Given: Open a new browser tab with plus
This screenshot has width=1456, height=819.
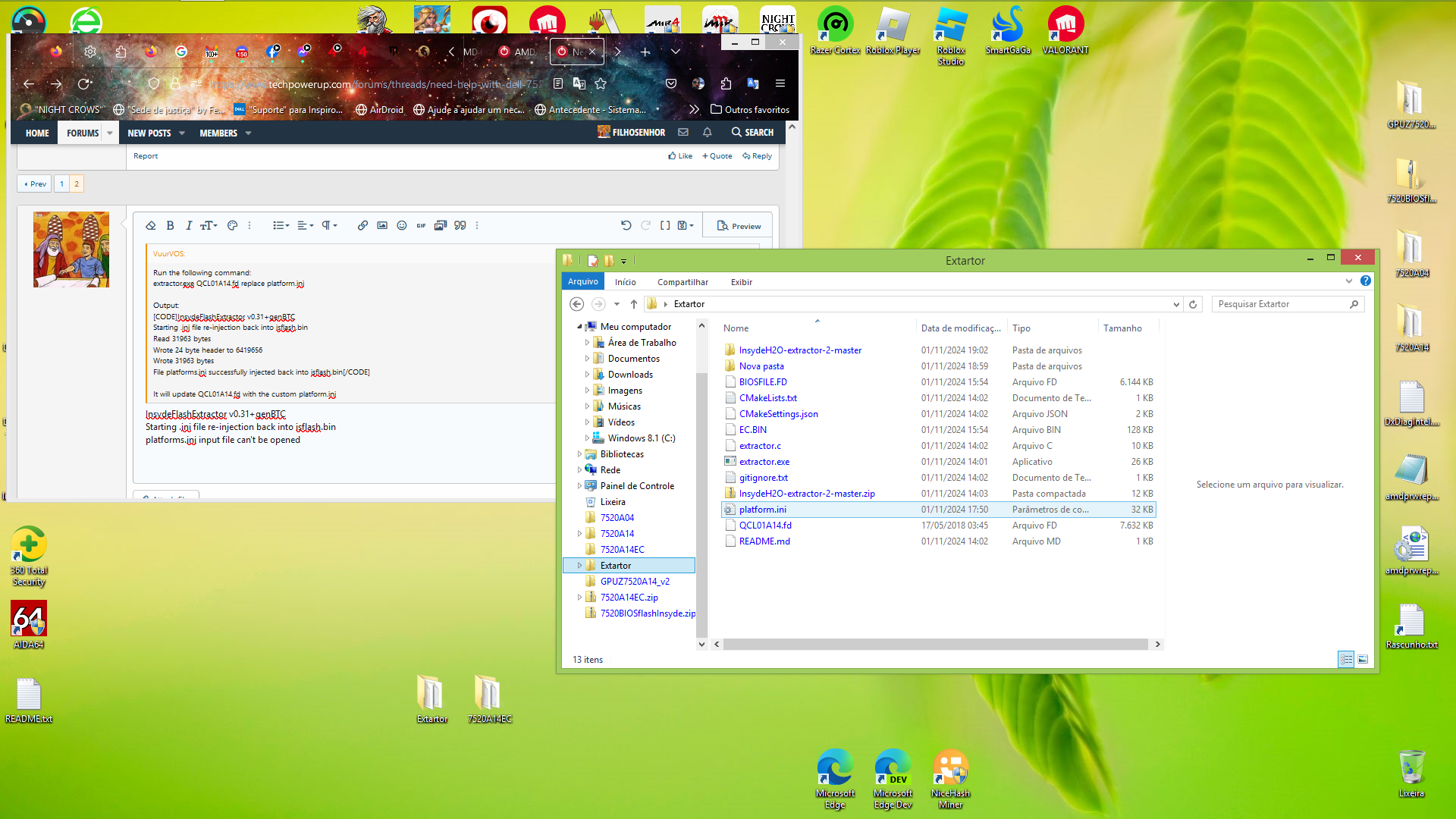Looking at the screenshot, I should [645, 52].
